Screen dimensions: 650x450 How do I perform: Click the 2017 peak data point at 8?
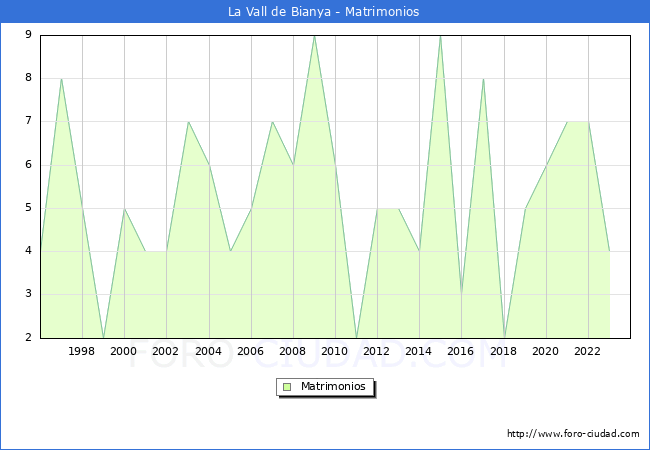483,79
